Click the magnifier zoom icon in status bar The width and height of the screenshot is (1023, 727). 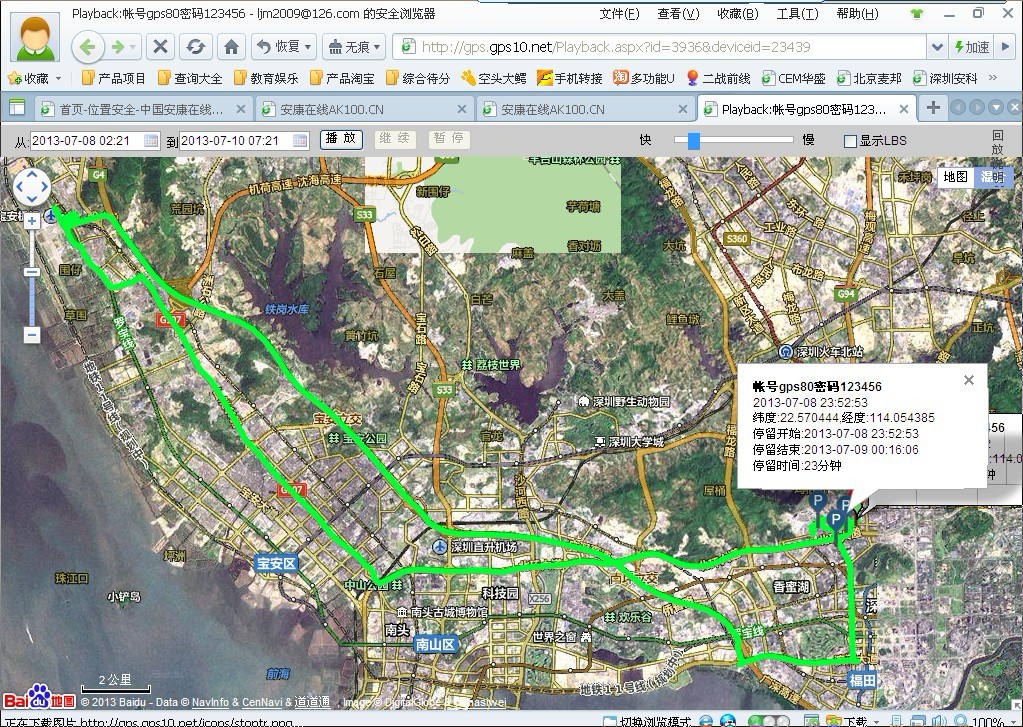[962, 722]
